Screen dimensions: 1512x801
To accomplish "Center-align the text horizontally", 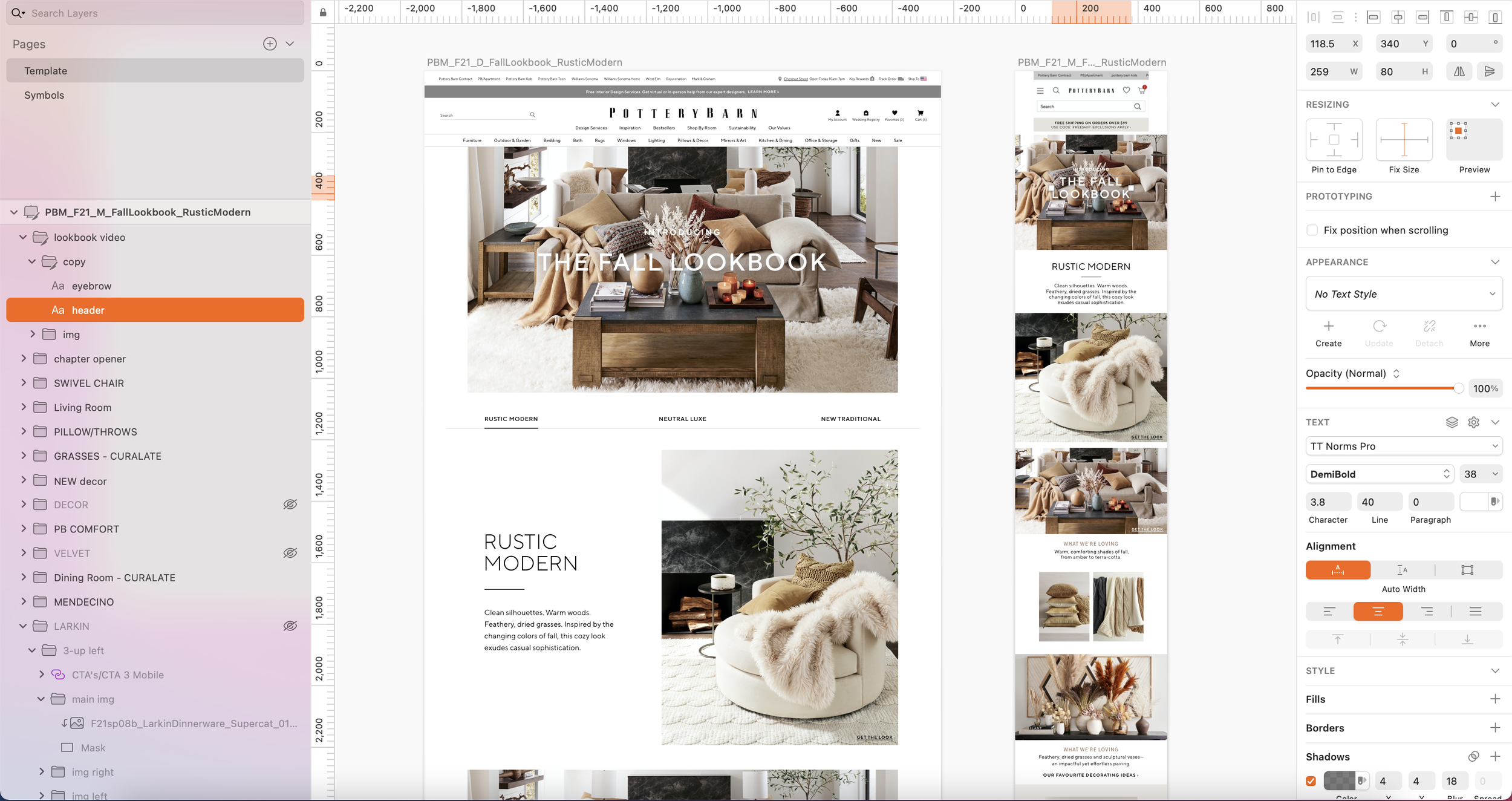I will pos(1378,612).
